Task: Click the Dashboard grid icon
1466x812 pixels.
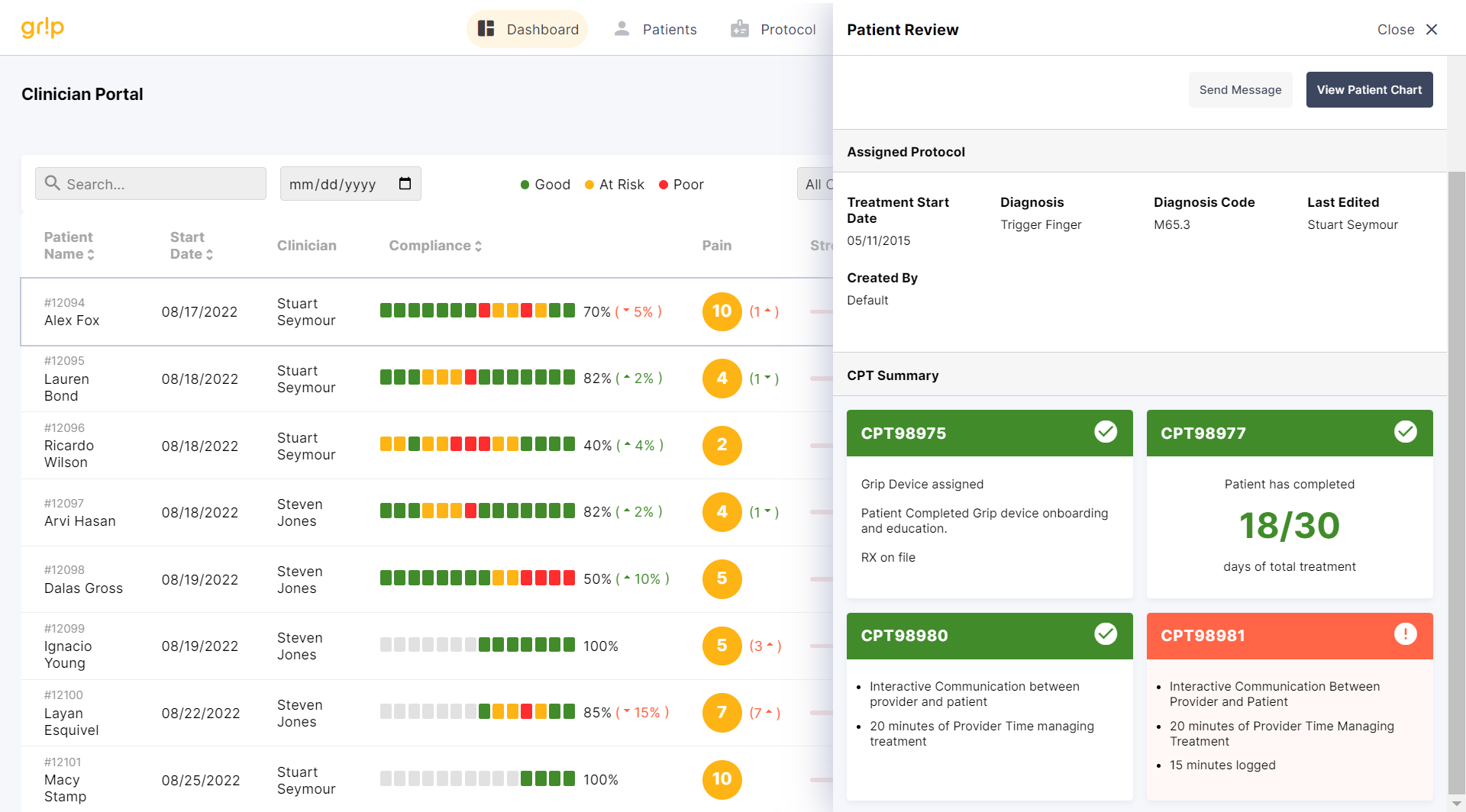Action: [486, 29]
